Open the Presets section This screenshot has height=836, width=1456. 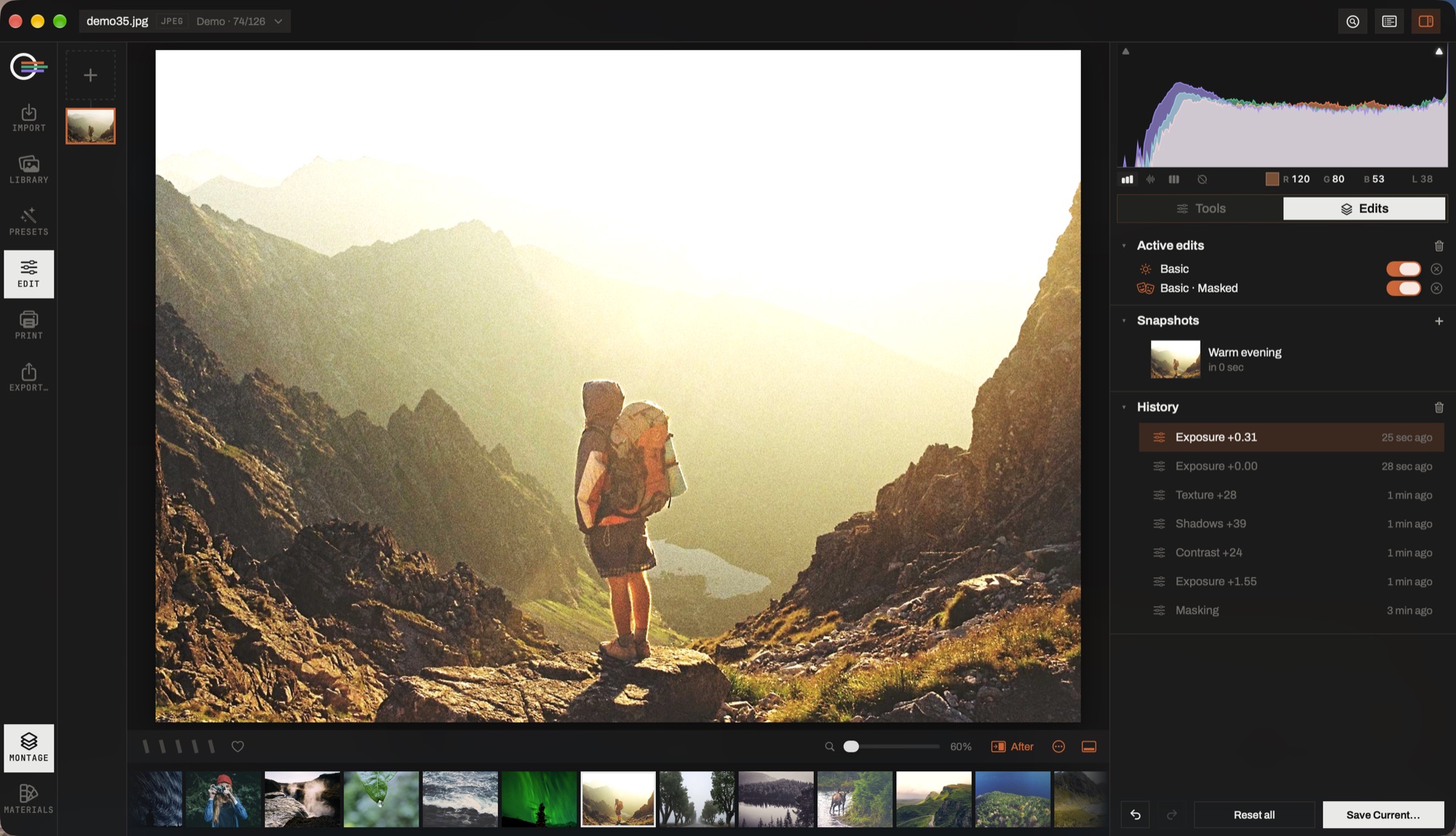(x=28, y=222)
